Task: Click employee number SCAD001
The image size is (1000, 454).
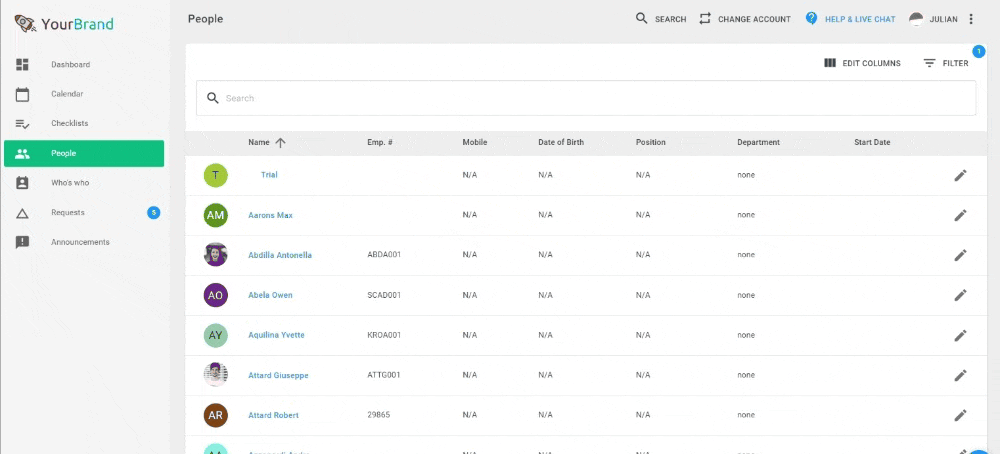Action: pyautogui.click(x=384, y=295)
